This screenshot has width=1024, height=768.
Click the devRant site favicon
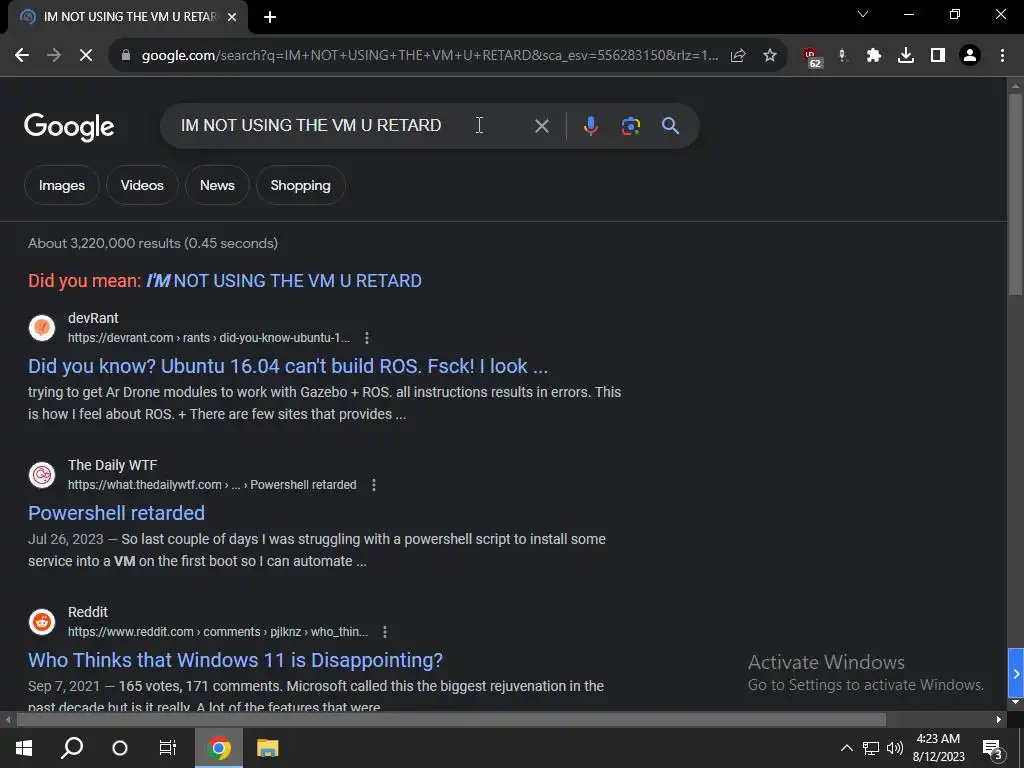42,328
